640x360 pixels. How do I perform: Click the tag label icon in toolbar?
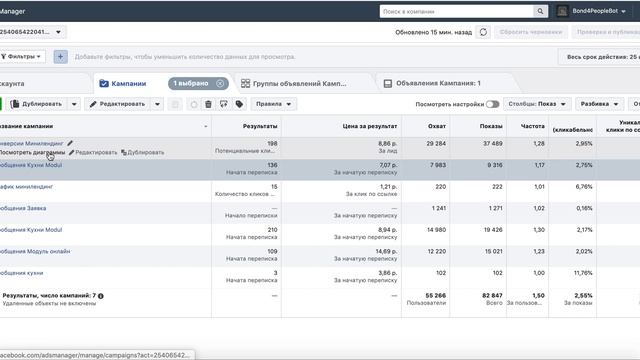239,104
